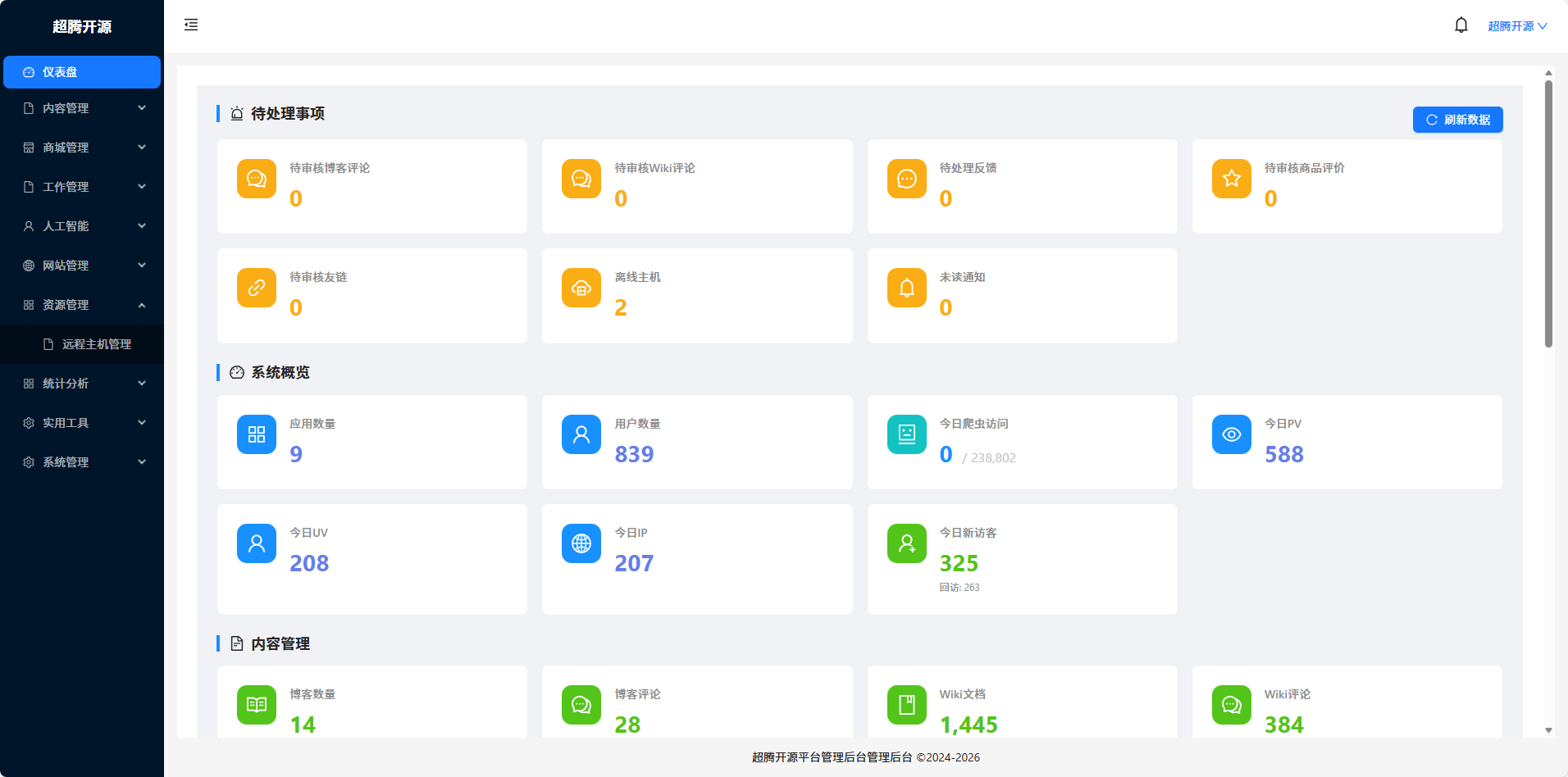Click the 刷新数据 refresh button
This screenshot has width=1568, height=777.
tap(1457, 120)
